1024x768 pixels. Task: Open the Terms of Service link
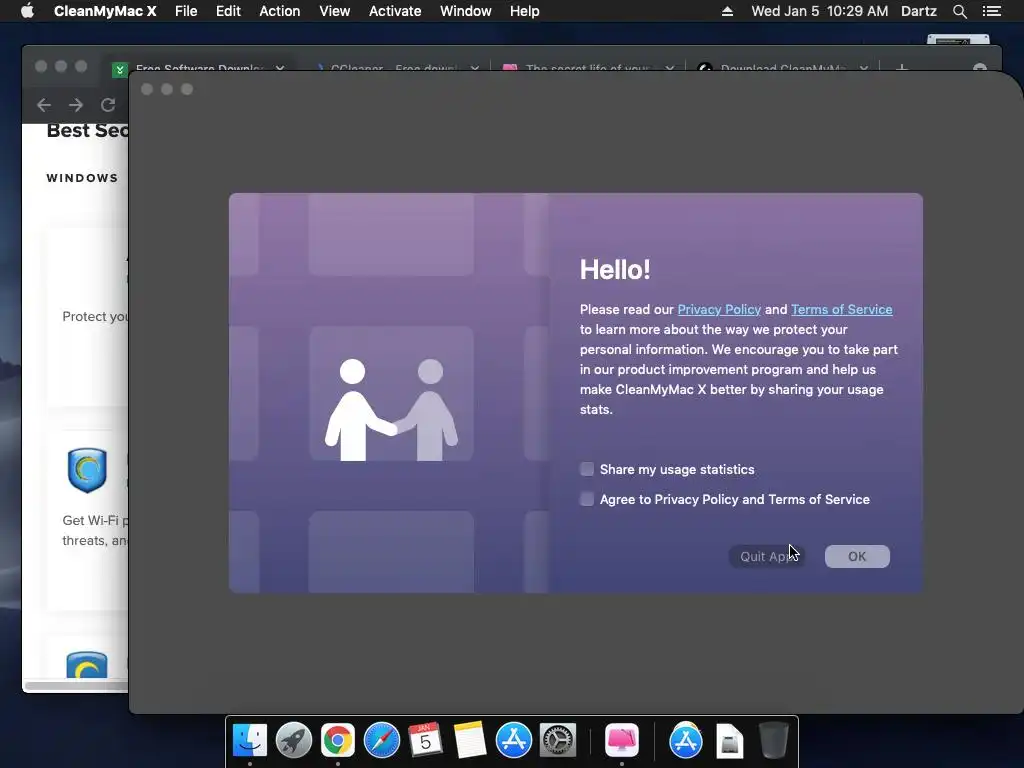click(841, 310)
